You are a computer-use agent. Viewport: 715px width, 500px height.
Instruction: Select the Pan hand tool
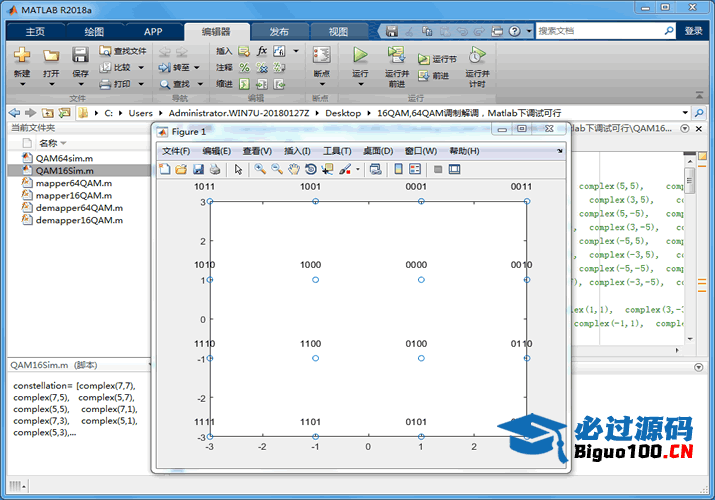pos(294,169)
